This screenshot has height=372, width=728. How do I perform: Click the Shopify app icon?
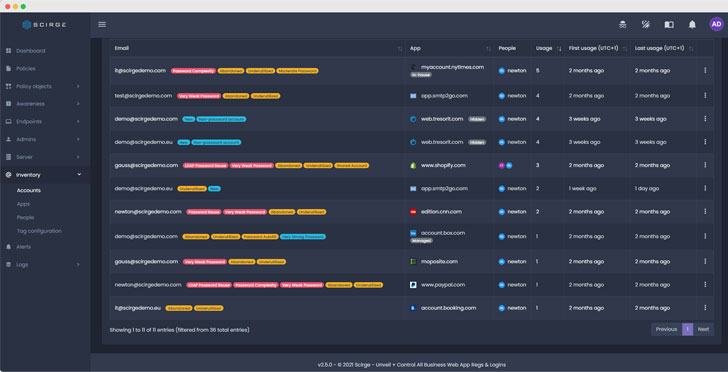(413, 165)
